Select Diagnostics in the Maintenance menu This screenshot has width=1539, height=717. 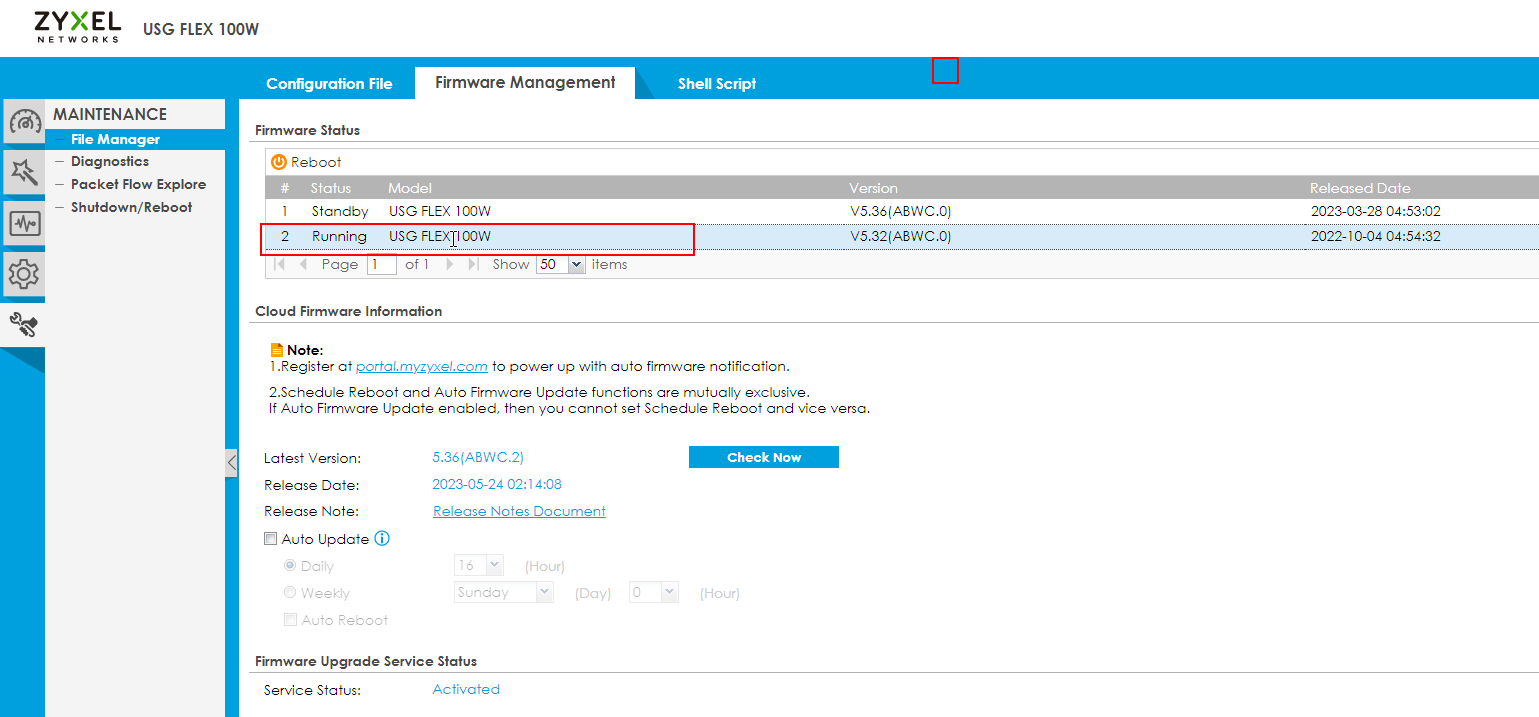click(x=109, y=161)
